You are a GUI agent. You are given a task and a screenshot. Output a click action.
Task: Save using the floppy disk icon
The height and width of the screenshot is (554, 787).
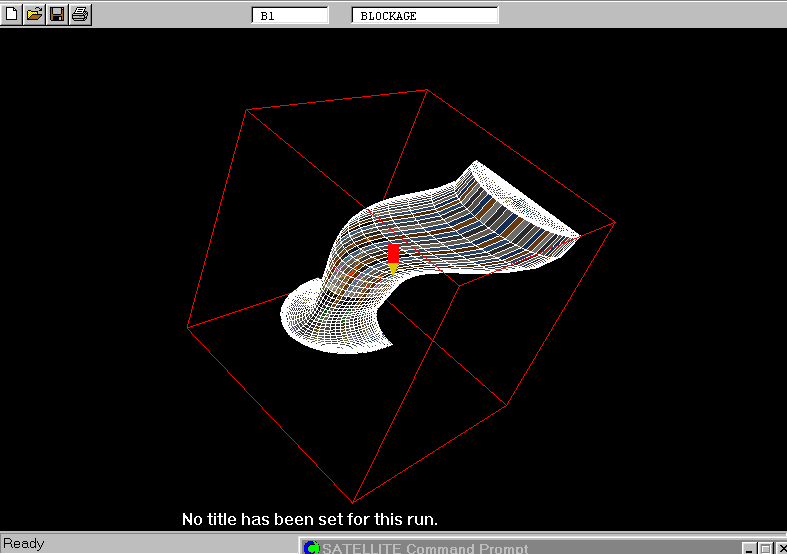57,14
